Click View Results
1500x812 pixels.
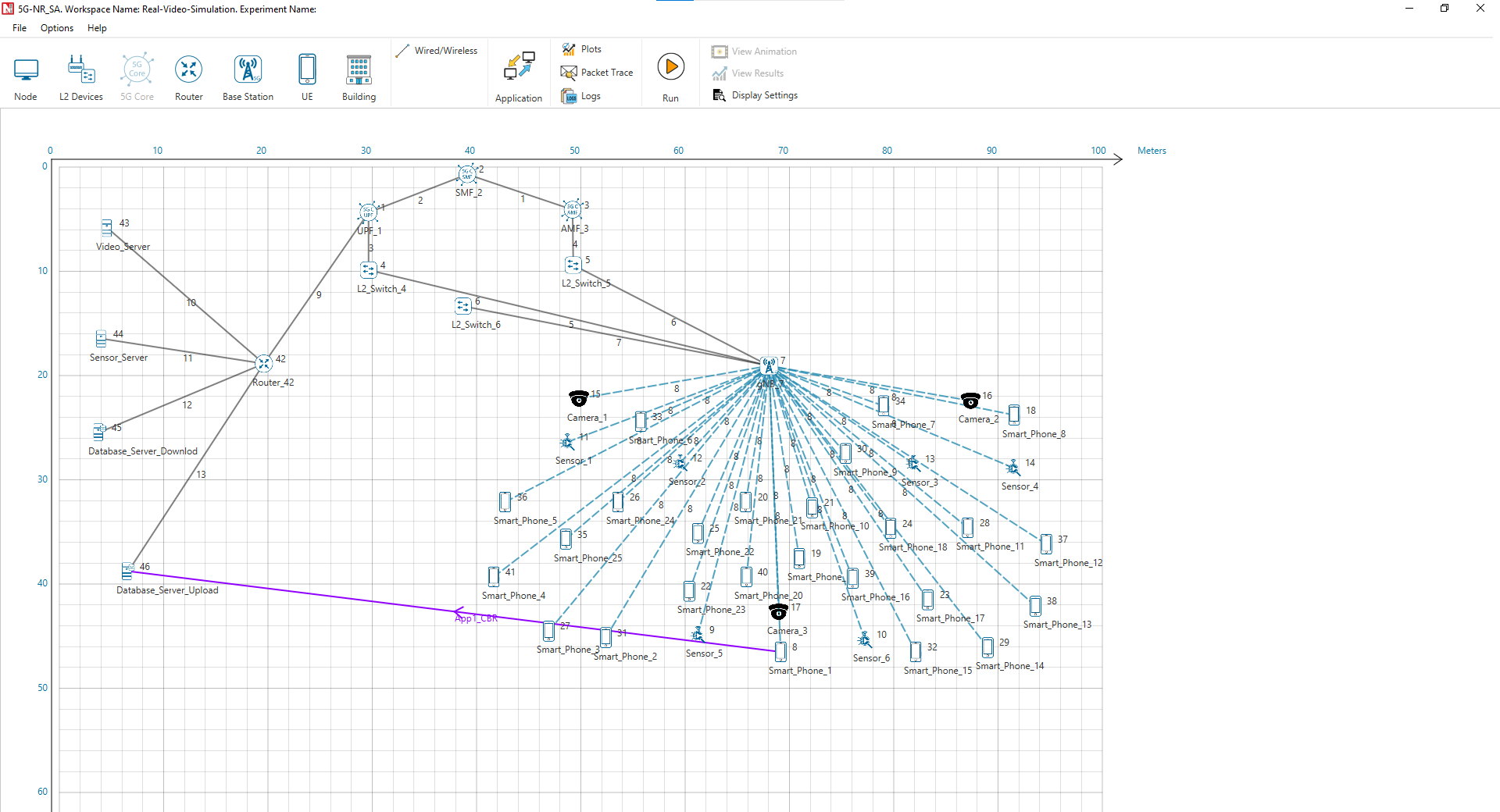748,73
